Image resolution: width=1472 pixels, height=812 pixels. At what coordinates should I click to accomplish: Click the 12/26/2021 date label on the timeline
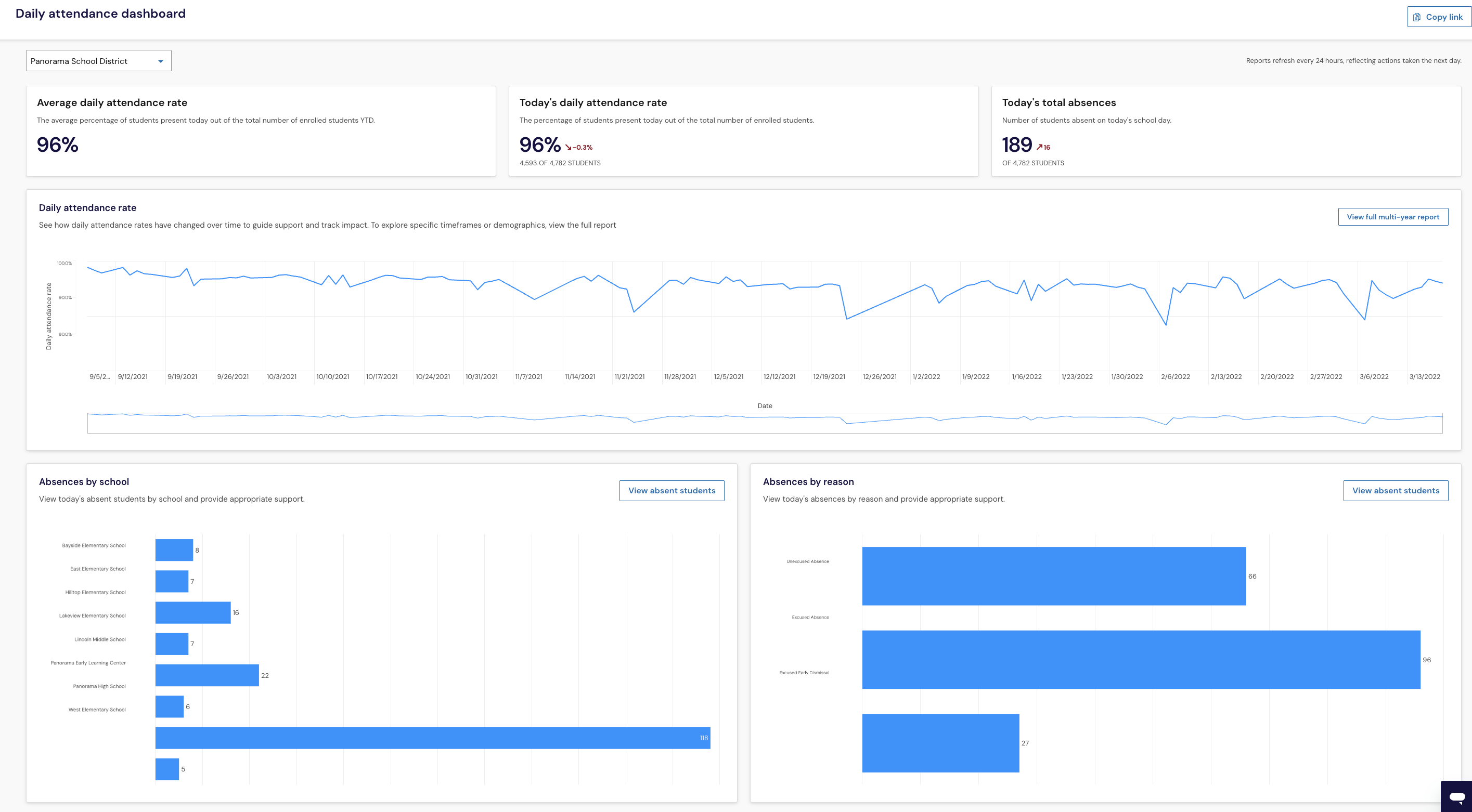(880, 377)
